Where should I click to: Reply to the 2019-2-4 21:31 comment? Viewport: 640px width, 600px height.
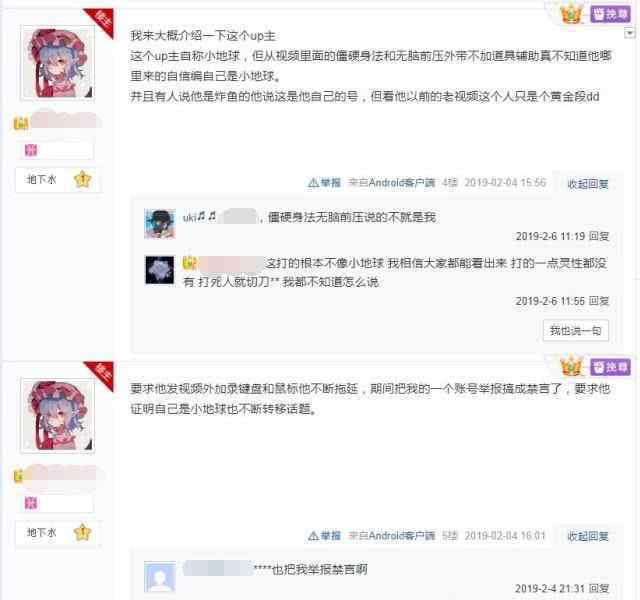click(599, 588)
